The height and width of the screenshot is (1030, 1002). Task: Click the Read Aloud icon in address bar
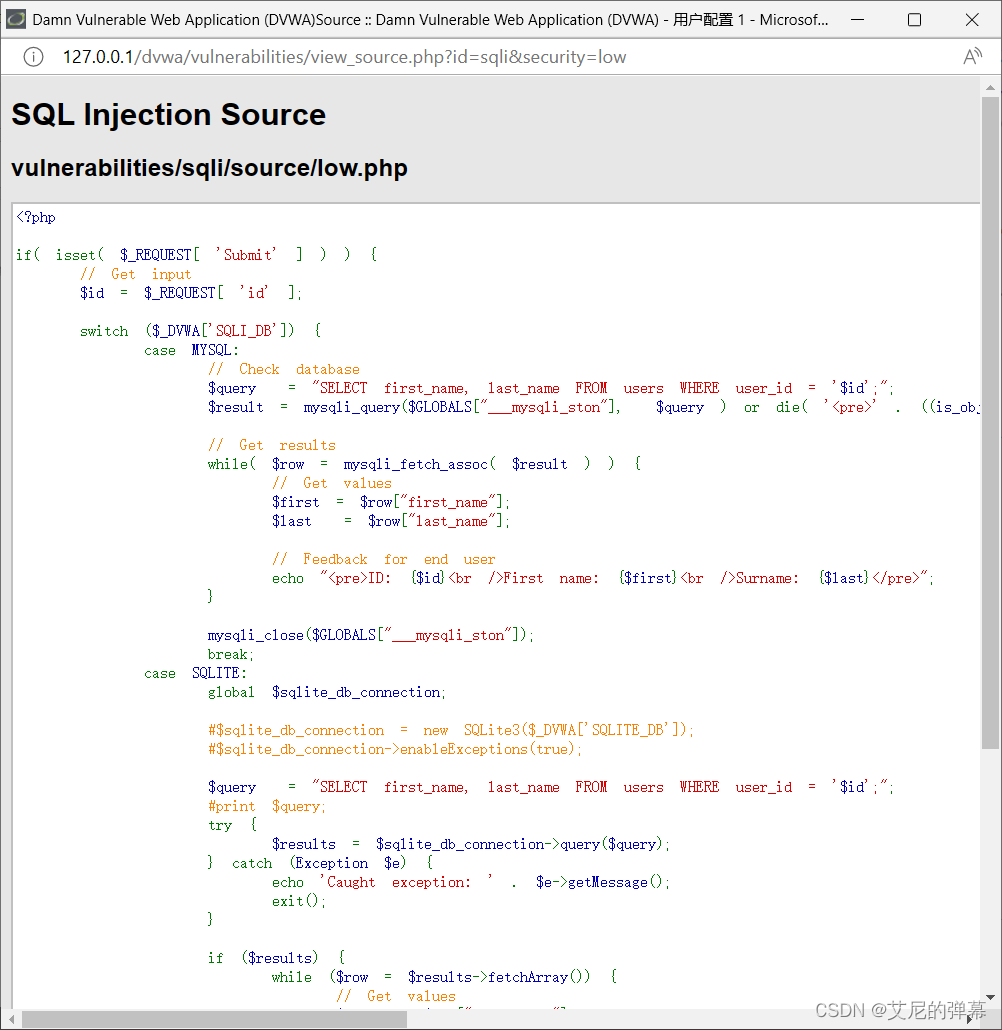tap(972, 57)
